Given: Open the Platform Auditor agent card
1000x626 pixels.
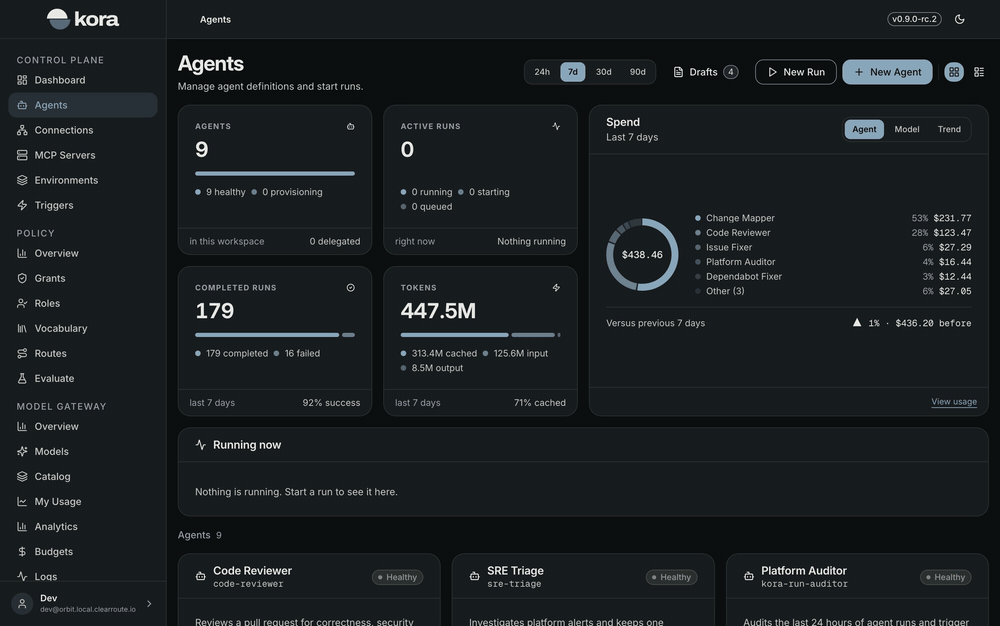Looking at the screenshot, I should tap(857, 590).
